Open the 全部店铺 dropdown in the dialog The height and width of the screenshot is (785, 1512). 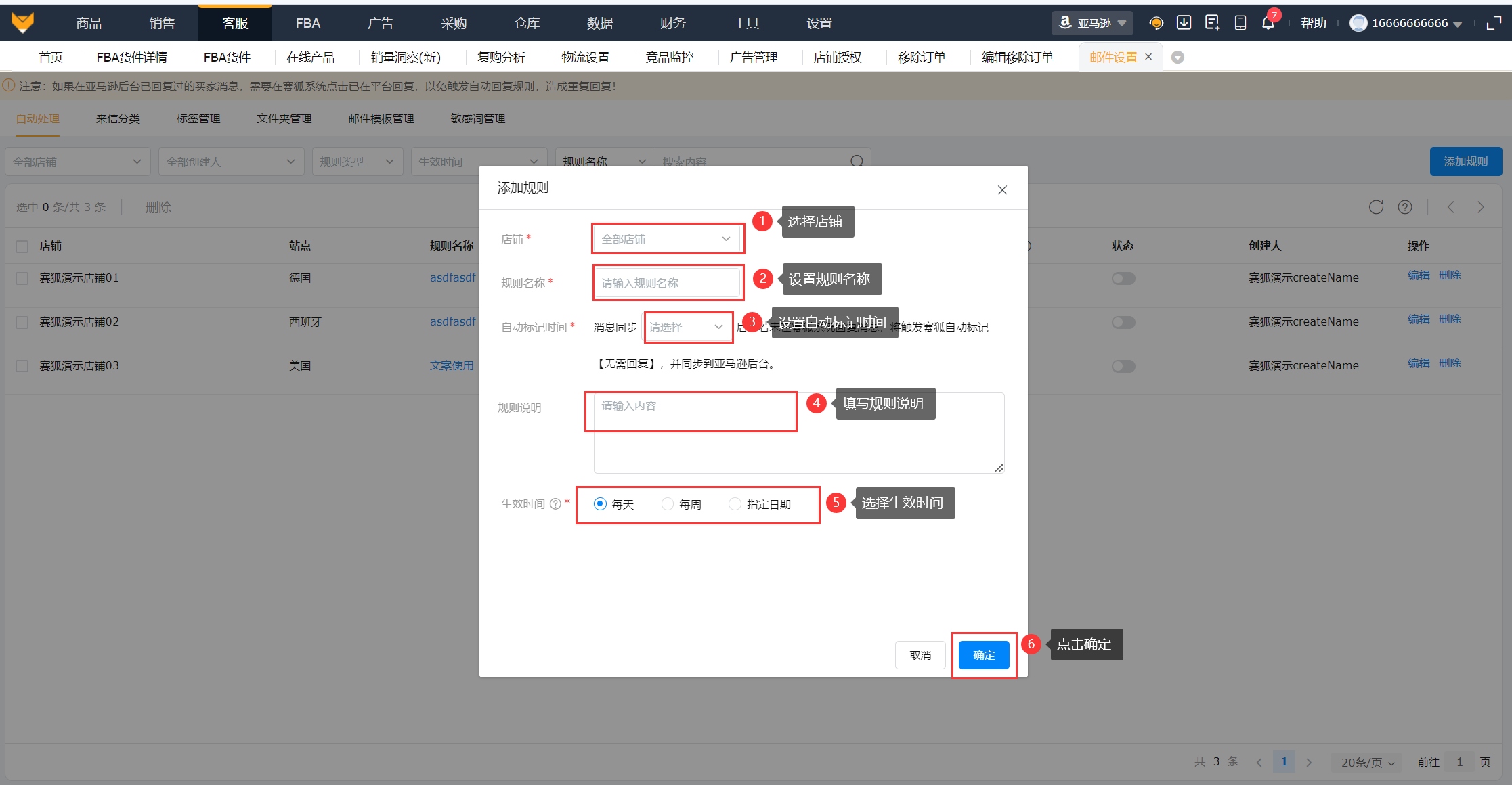point(666,239)
